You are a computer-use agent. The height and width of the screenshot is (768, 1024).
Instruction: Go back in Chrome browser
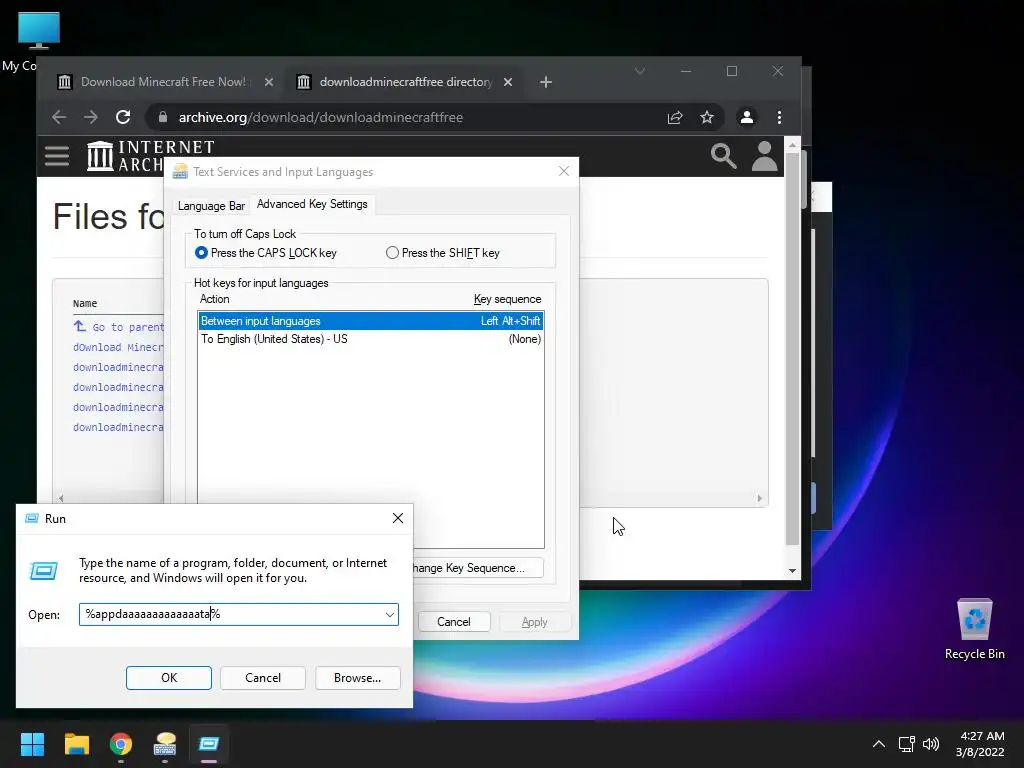click(x=59, y=117)
